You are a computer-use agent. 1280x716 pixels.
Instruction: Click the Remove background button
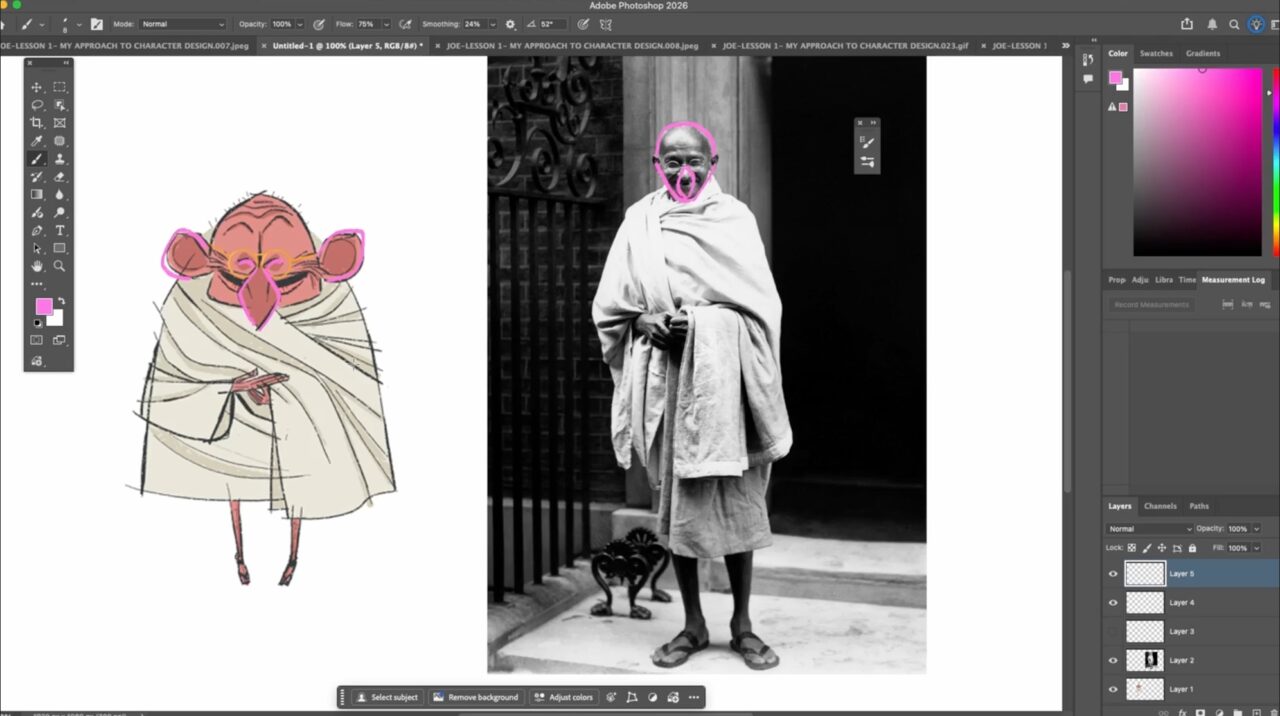[476, 697]
